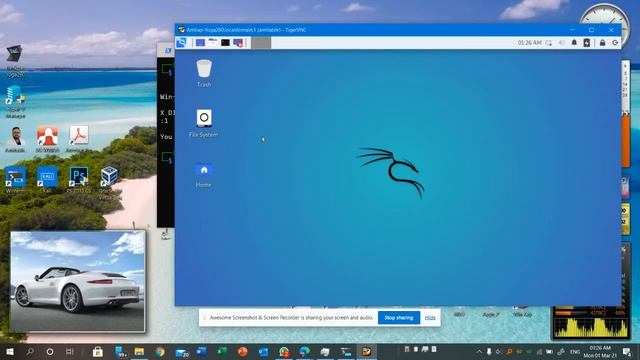This screenshot has height=360, width=640.
Task: Maximize the TigerVNC window
Action: (591, 30)
